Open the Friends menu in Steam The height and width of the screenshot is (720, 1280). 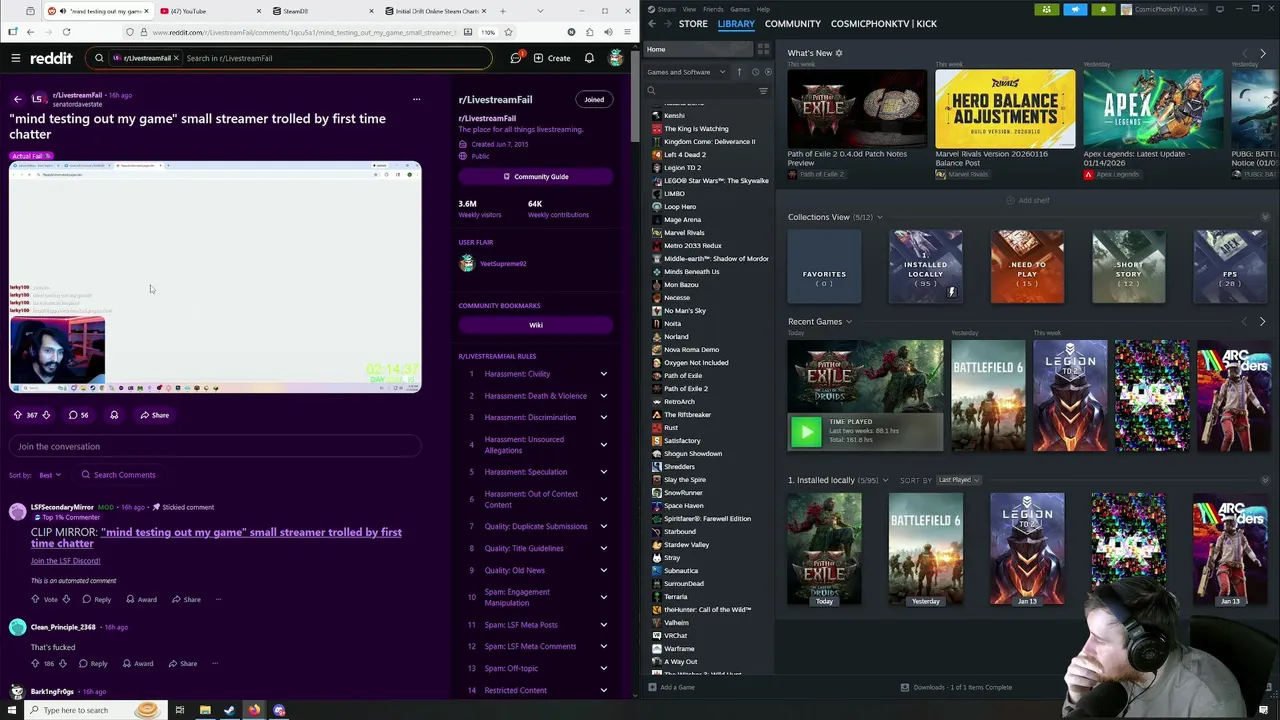pyautogui.click(x=714, y=9)
